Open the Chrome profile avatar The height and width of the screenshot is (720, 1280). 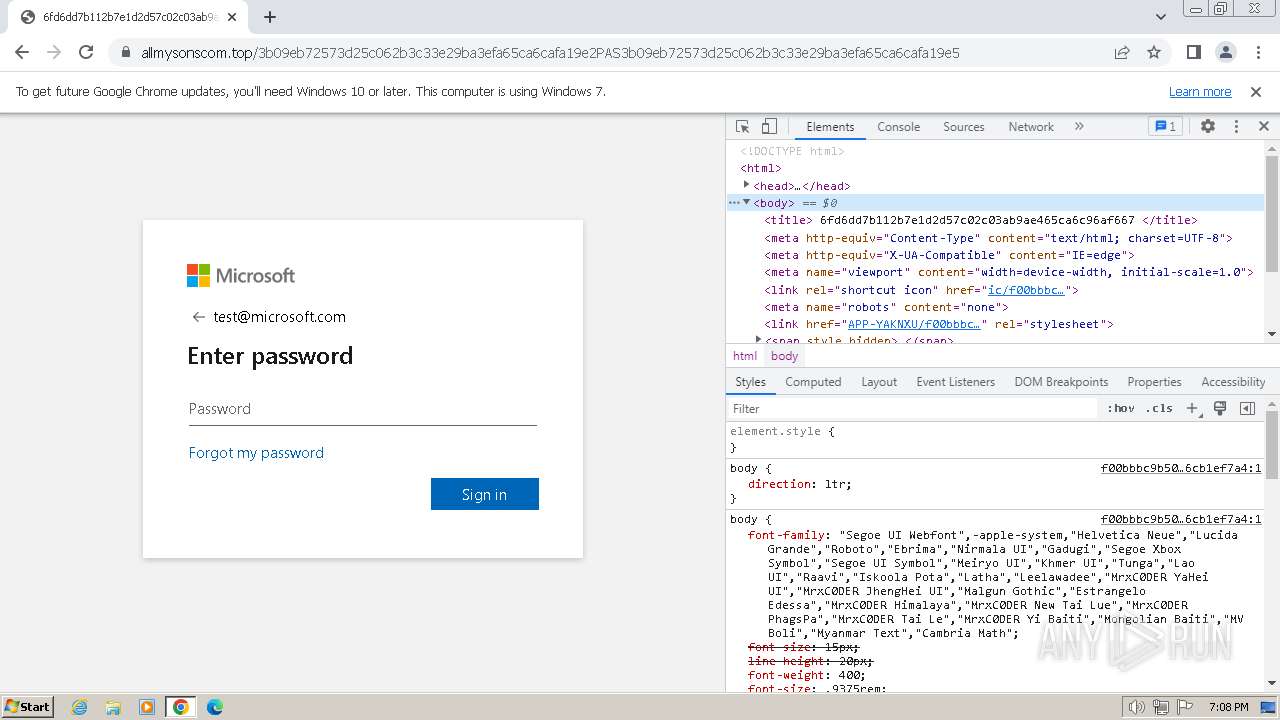1225,52
